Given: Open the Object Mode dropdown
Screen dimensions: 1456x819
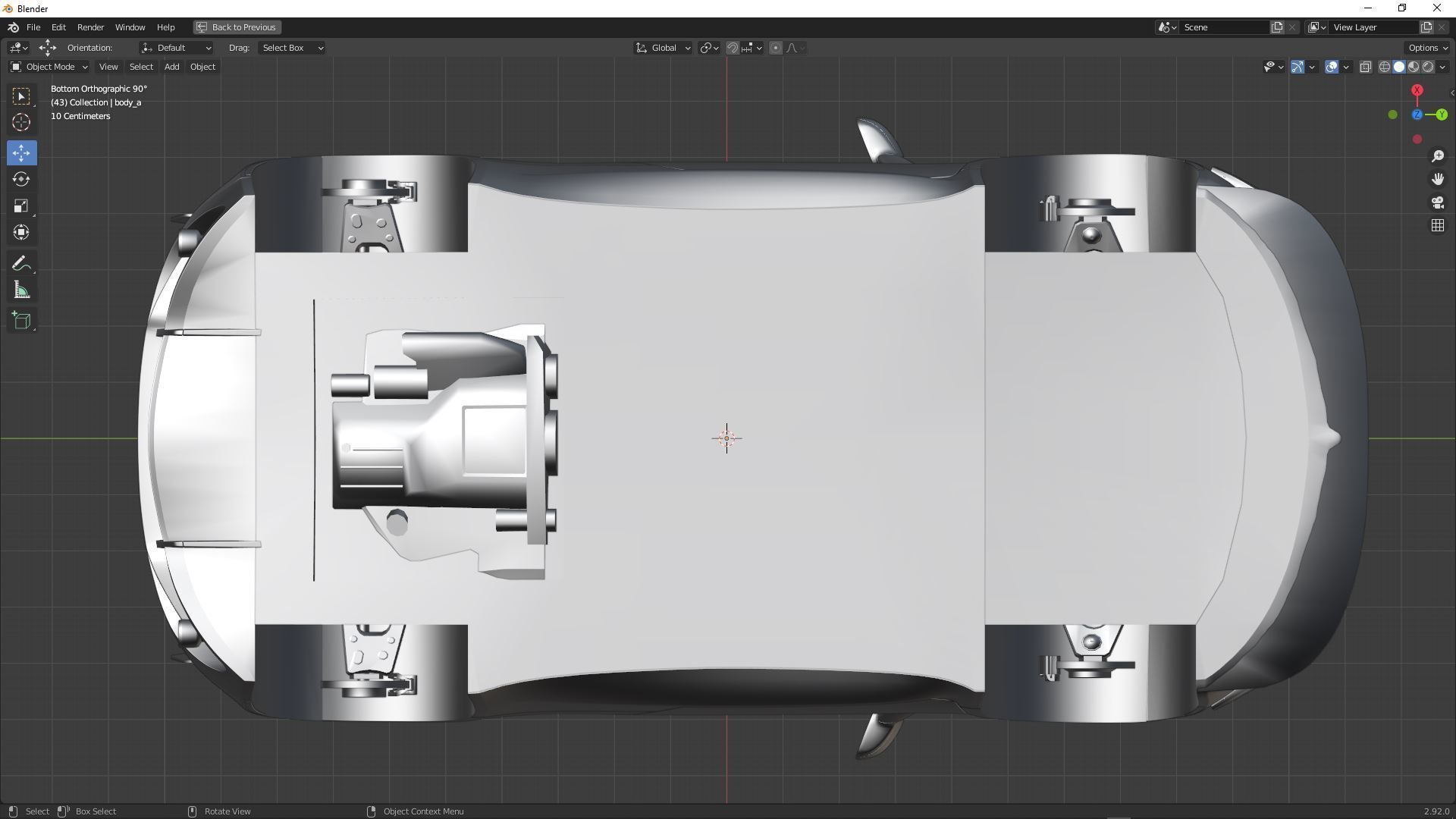Looking at the screenshot, I should coord(49,67).
